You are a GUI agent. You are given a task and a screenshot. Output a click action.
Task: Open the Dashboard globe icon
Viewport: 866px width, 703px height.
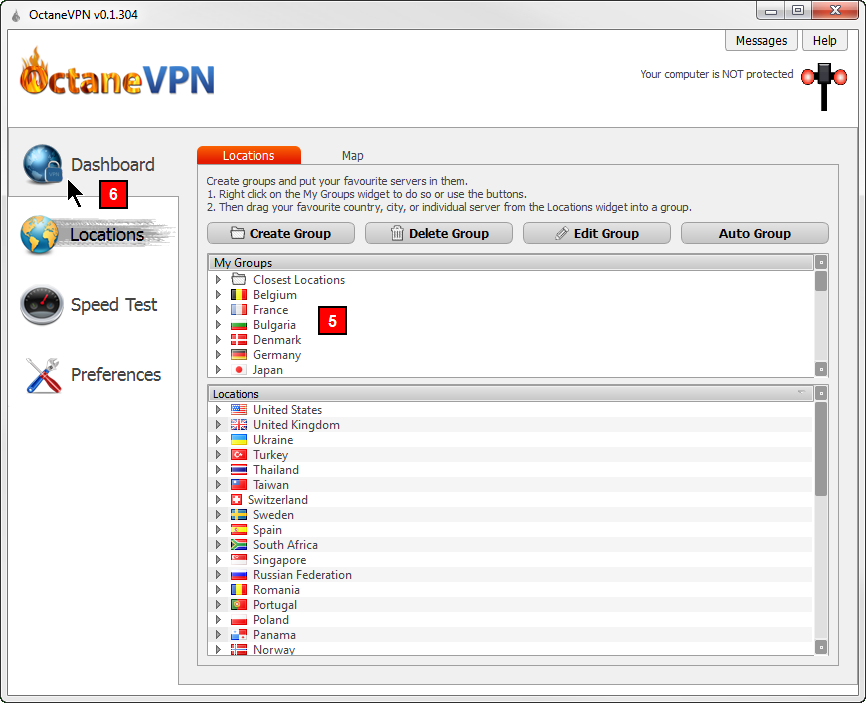tap(42, 164)
